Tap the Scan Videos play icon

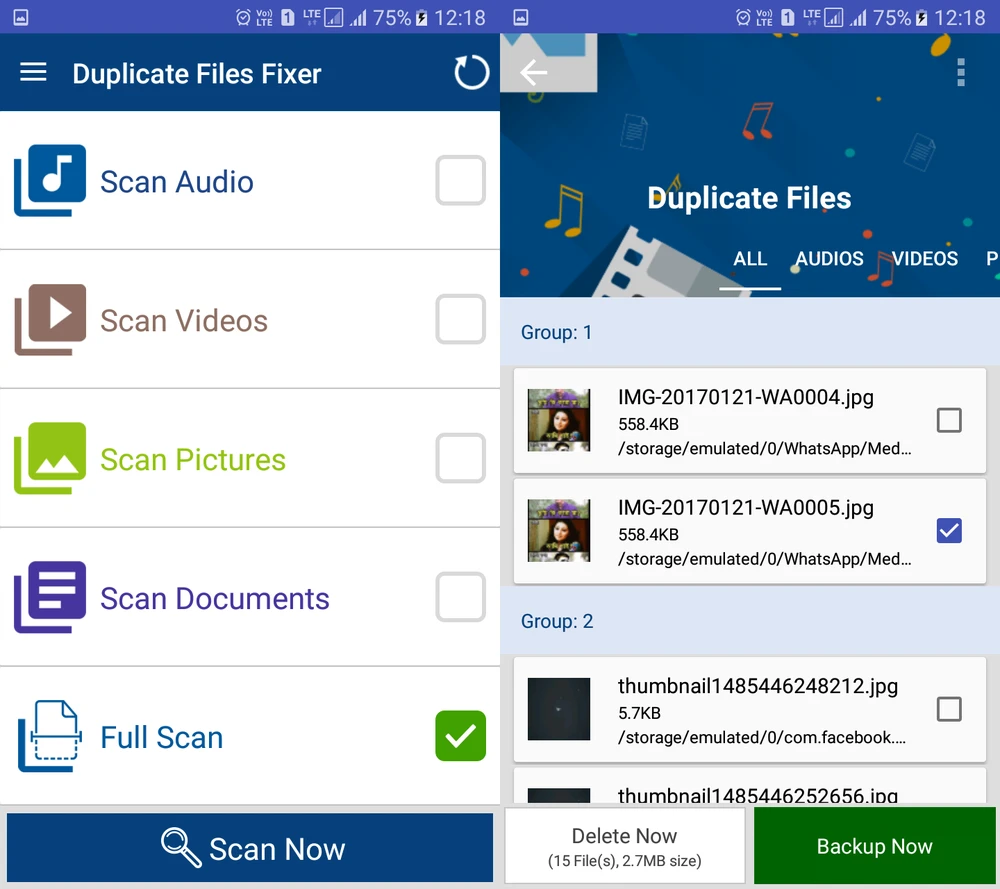tap(50, 319)
